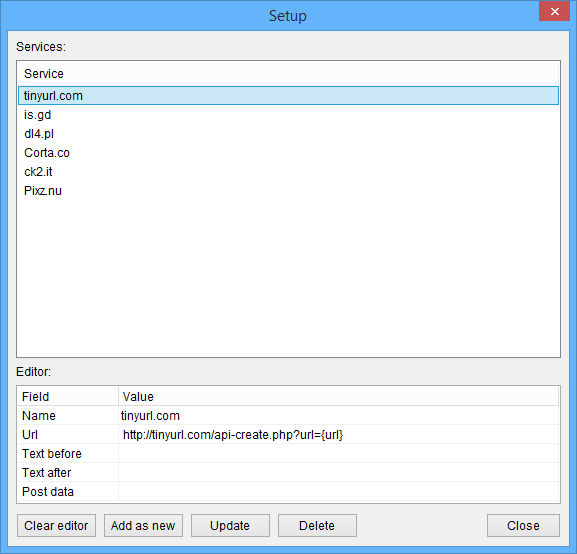
Task: Click the Name field label
Action: [x=39, y=416]
